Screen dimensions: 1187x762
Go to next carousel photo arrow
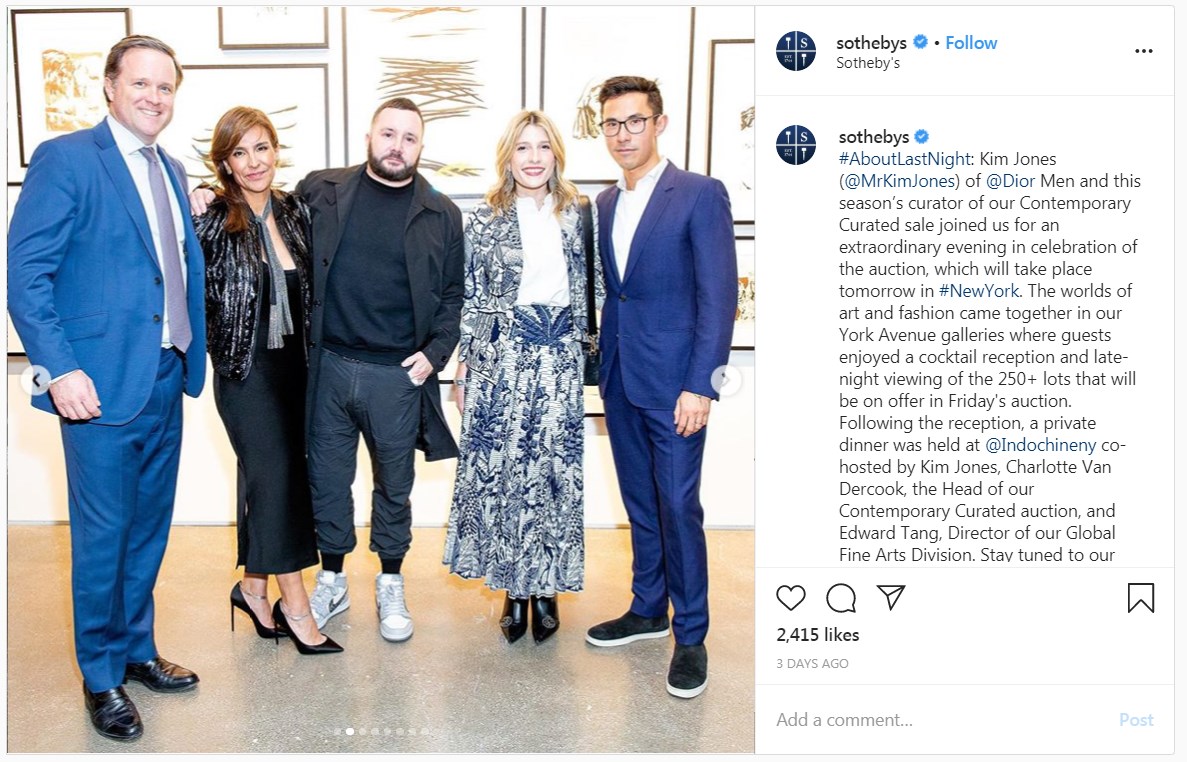coord(725,380)
